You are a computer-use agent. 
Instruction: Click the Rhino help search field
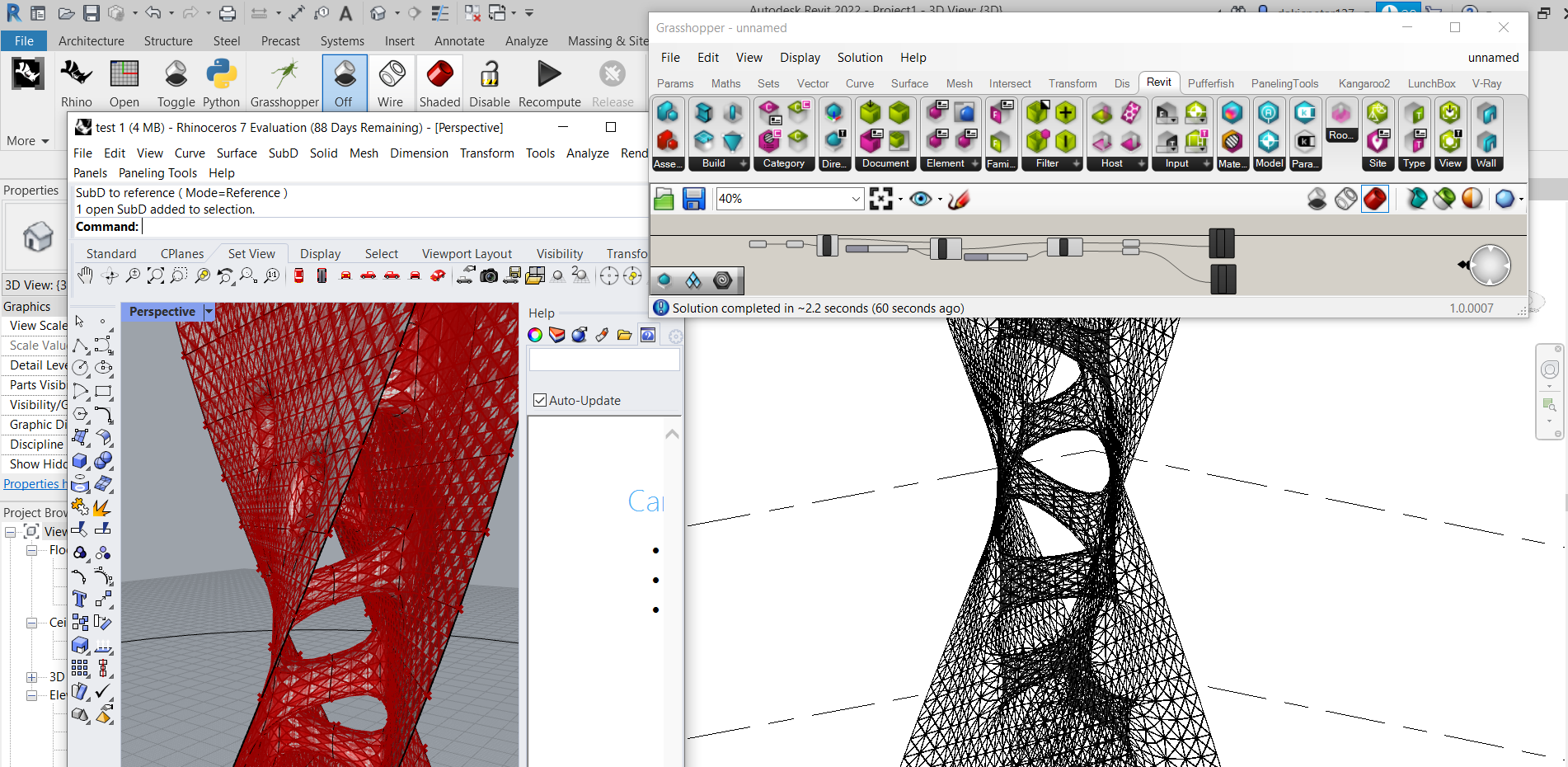604,360
